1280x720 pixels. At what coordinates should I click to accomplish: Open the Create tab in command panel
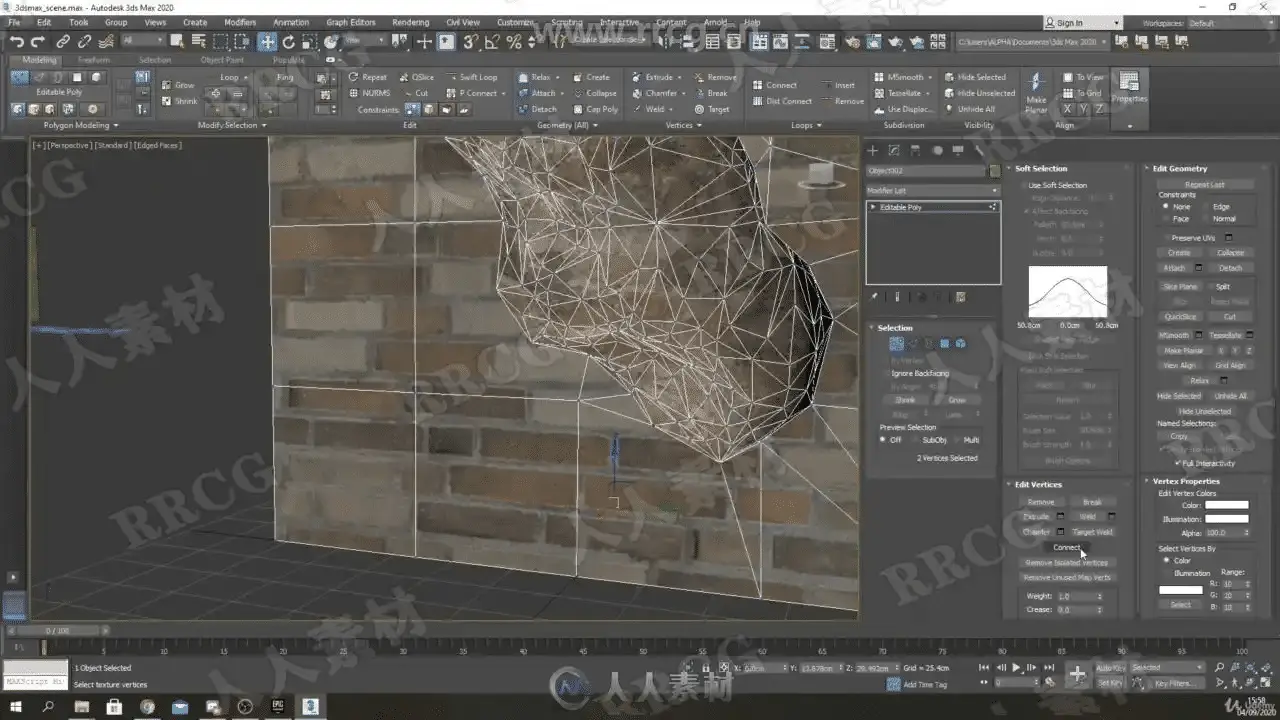(x=872, y=150)
